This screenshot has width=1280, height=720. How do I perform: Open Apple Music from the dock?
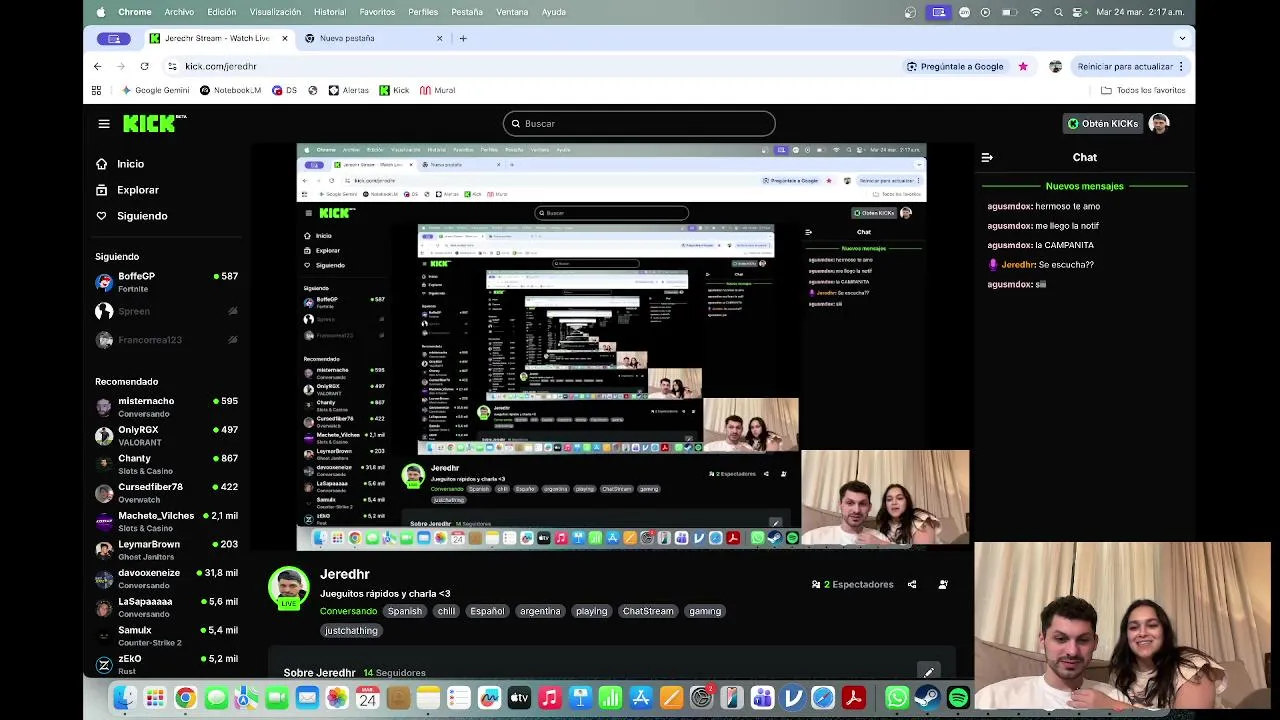pos(549,698)
